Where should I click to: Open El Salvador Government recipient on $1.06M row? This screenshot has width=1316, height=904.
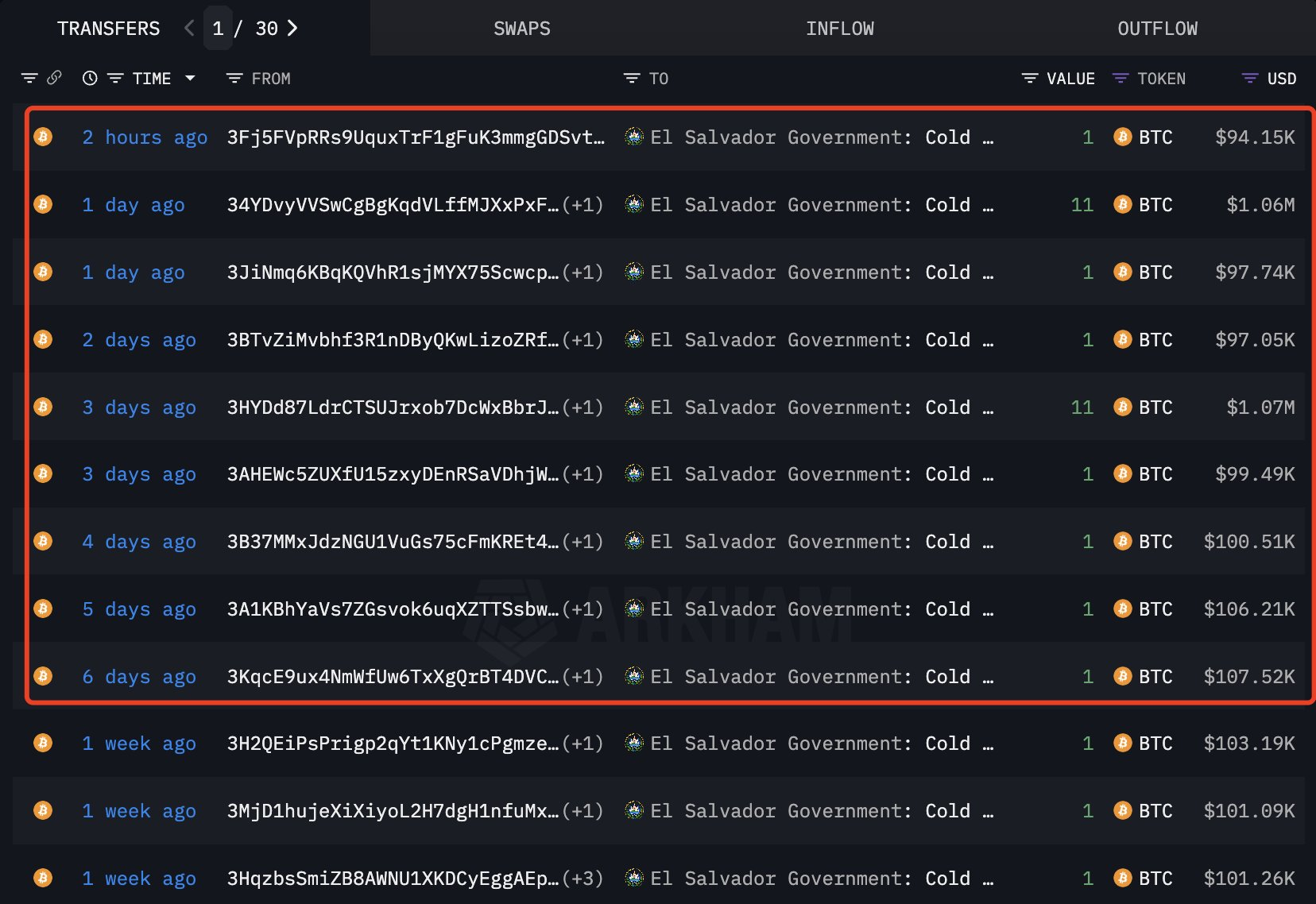pyautogui.click(x=822, y=205)
